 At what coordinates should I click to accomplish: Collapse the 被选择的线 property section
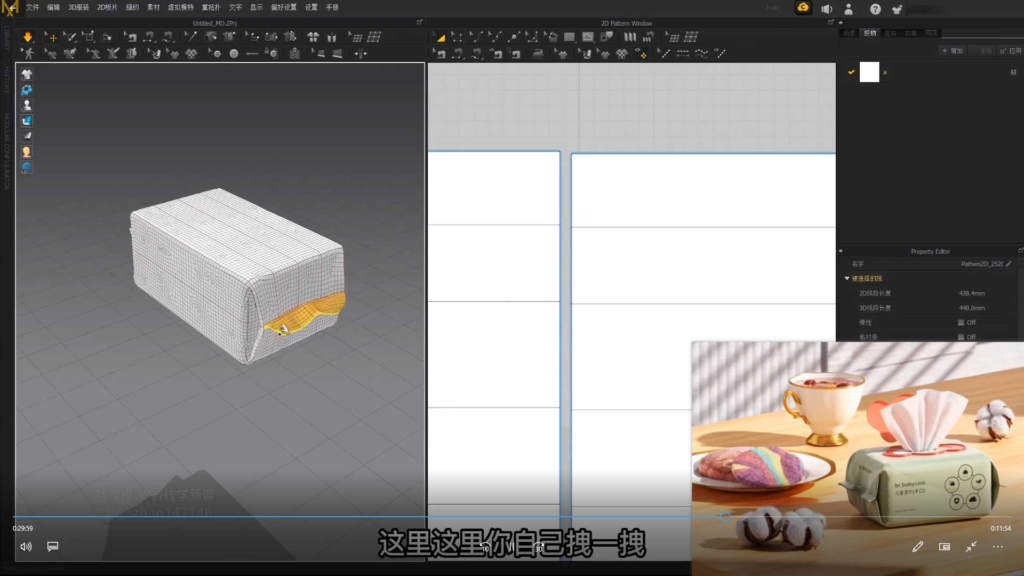(x=847, y=278)
